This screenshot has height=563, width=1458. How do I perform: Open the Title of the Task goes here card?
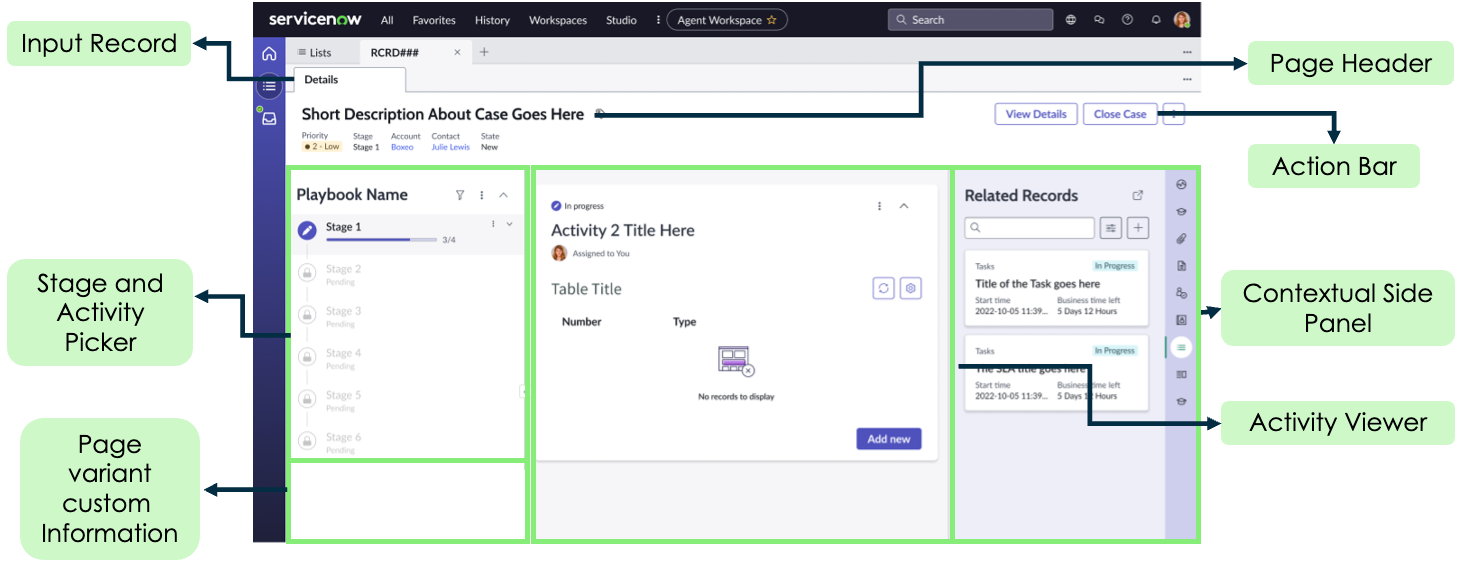1057,288
